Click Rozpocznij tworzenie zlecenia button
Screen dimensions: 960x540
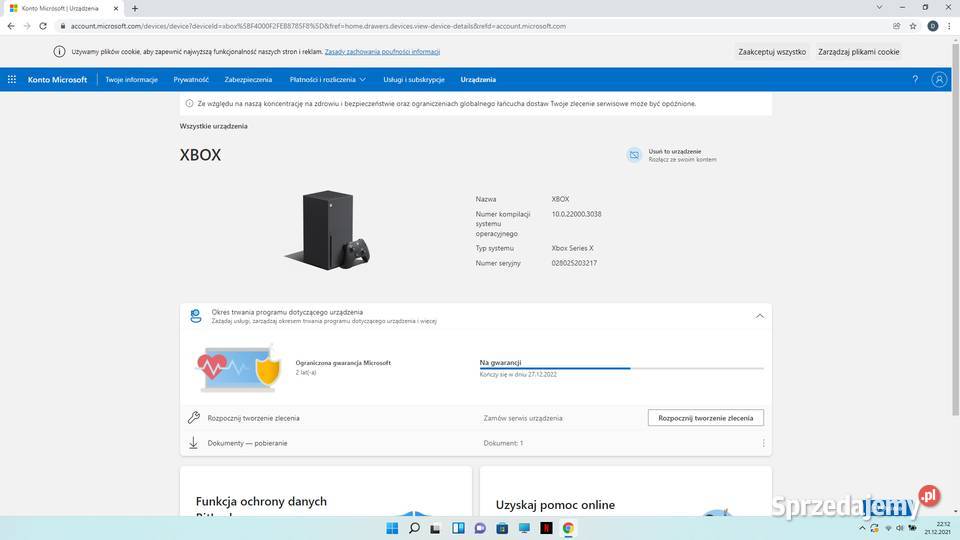click(x=705, y=418)
